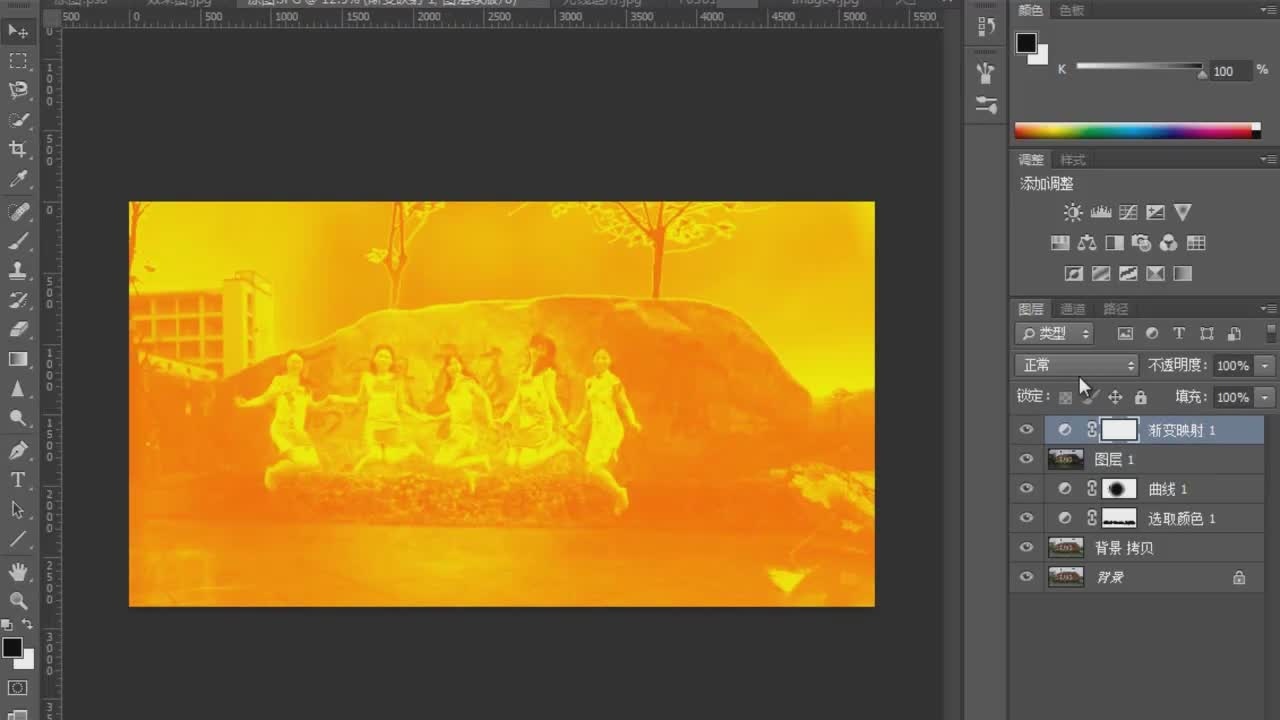Reset default colors in toolbar
This screenshot has height=720, width=1280.
[7, 625]
